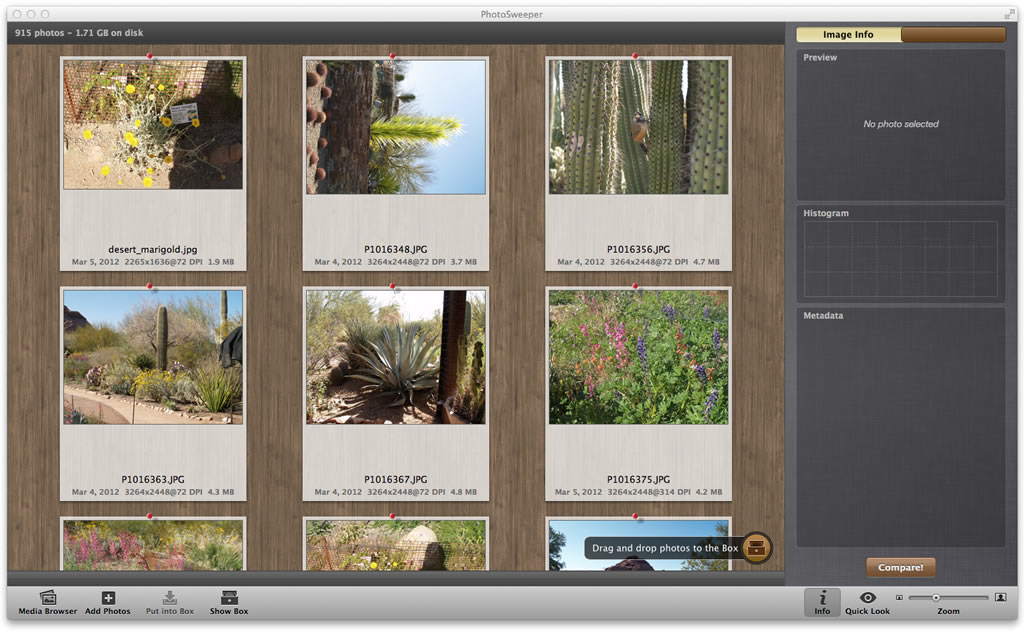Choose the P1016363.JPG garden path photo

pos(153,357)
